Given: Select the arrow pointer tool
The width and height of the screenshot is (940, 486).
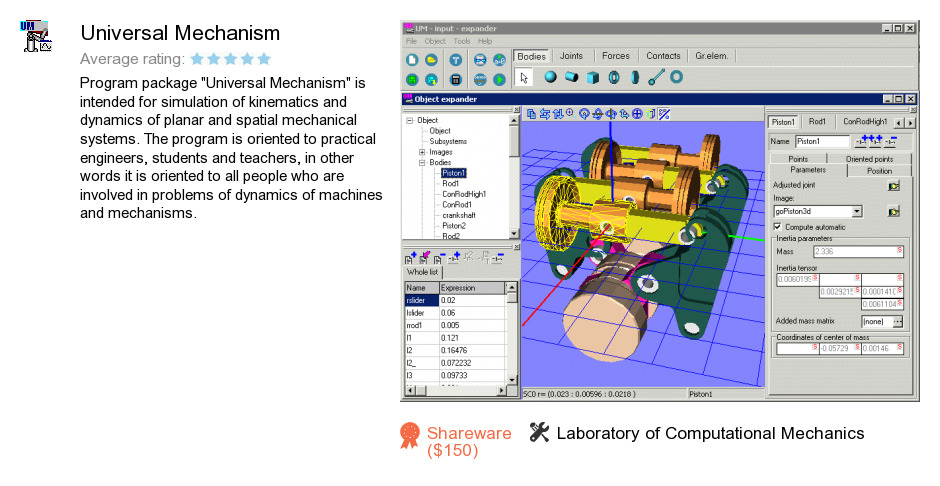Looking at the screenshot, I should [525, 77].
